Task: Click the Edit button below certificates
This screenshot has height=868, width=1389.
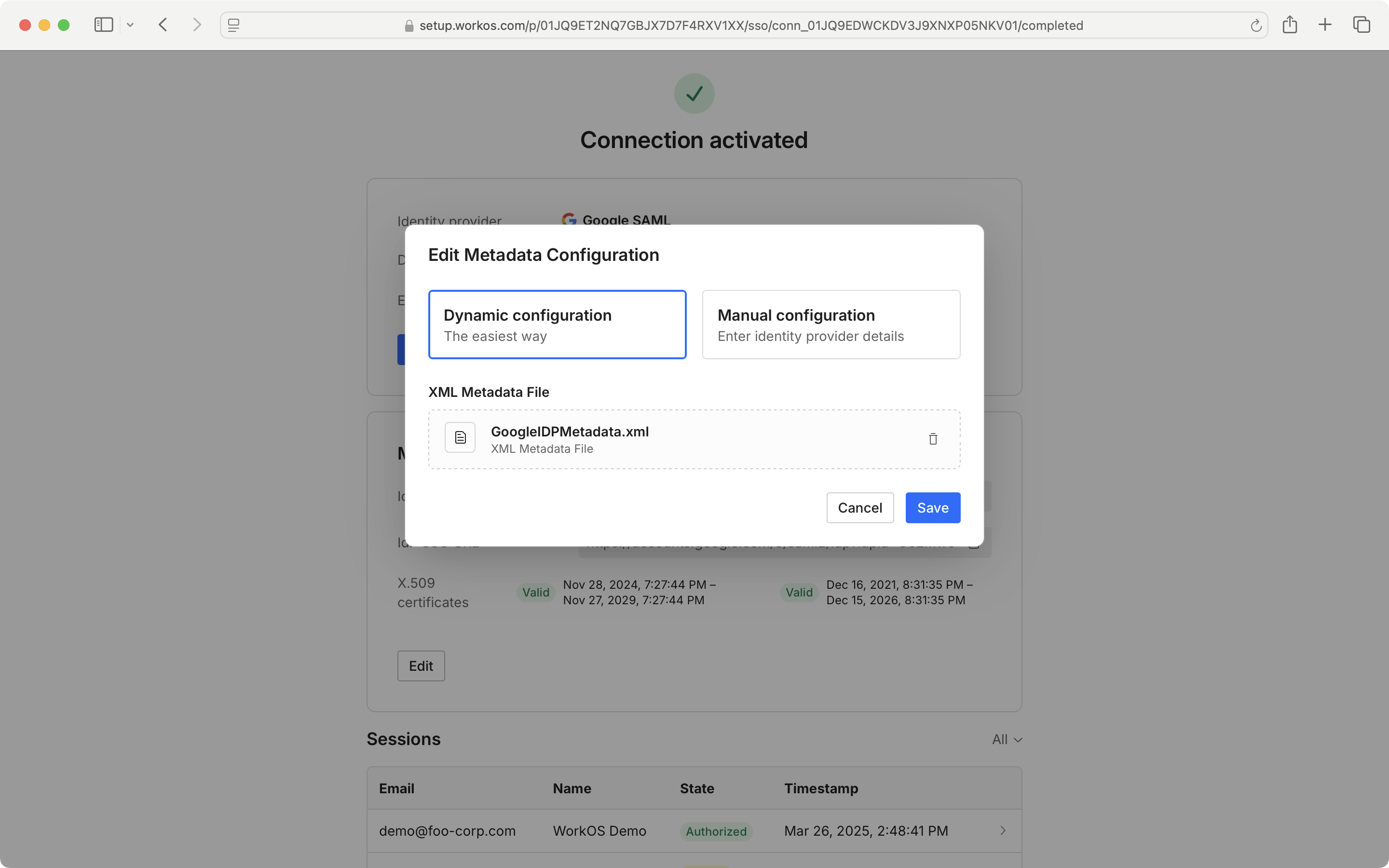Action: coord(421,666)
